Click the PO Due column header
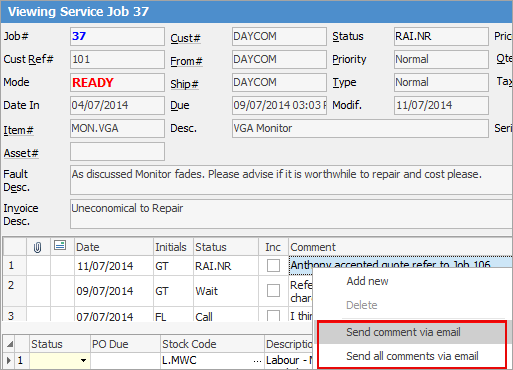 [x=125, y=344]
